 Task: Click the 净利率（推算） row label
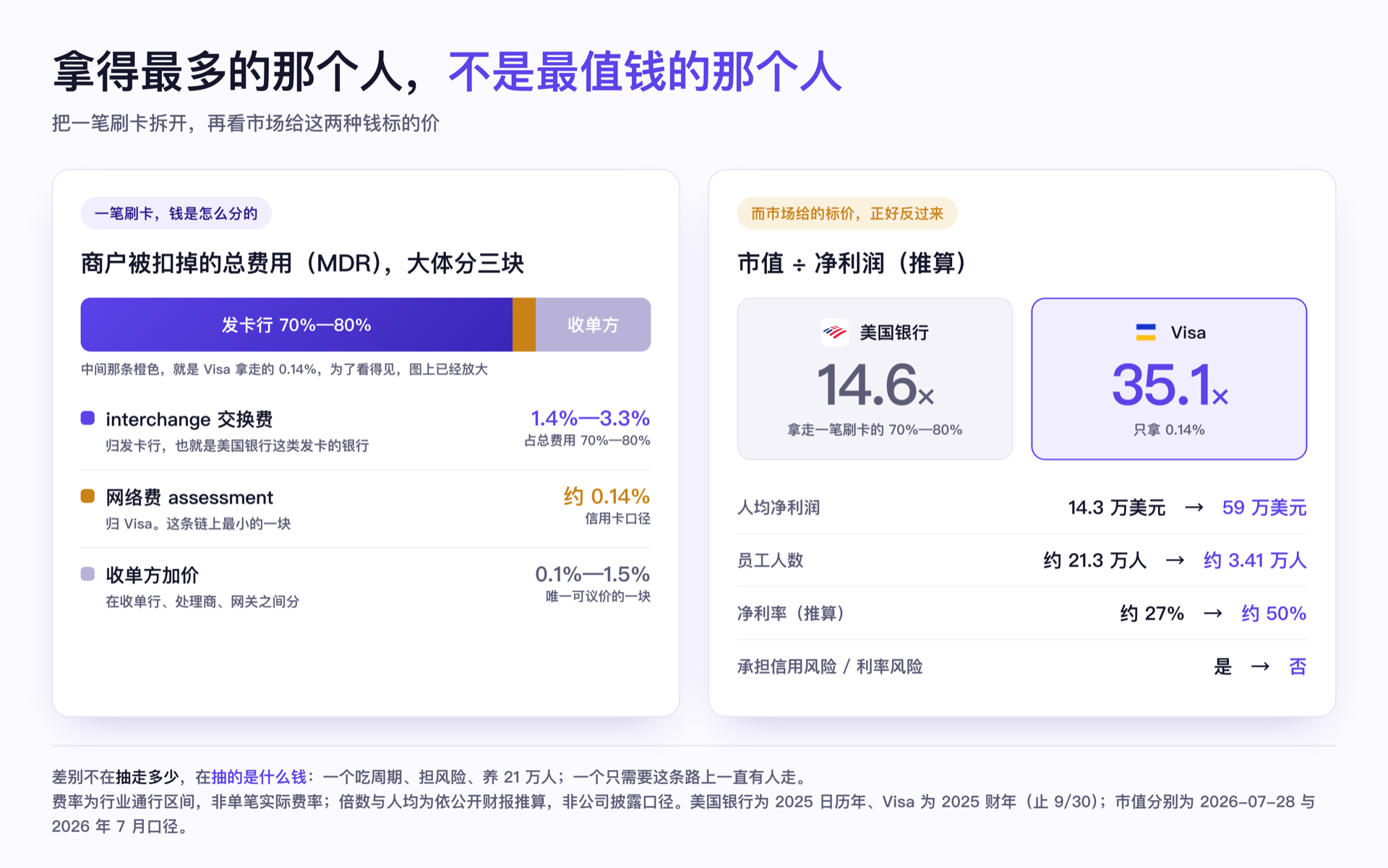[x=792, y=614]
